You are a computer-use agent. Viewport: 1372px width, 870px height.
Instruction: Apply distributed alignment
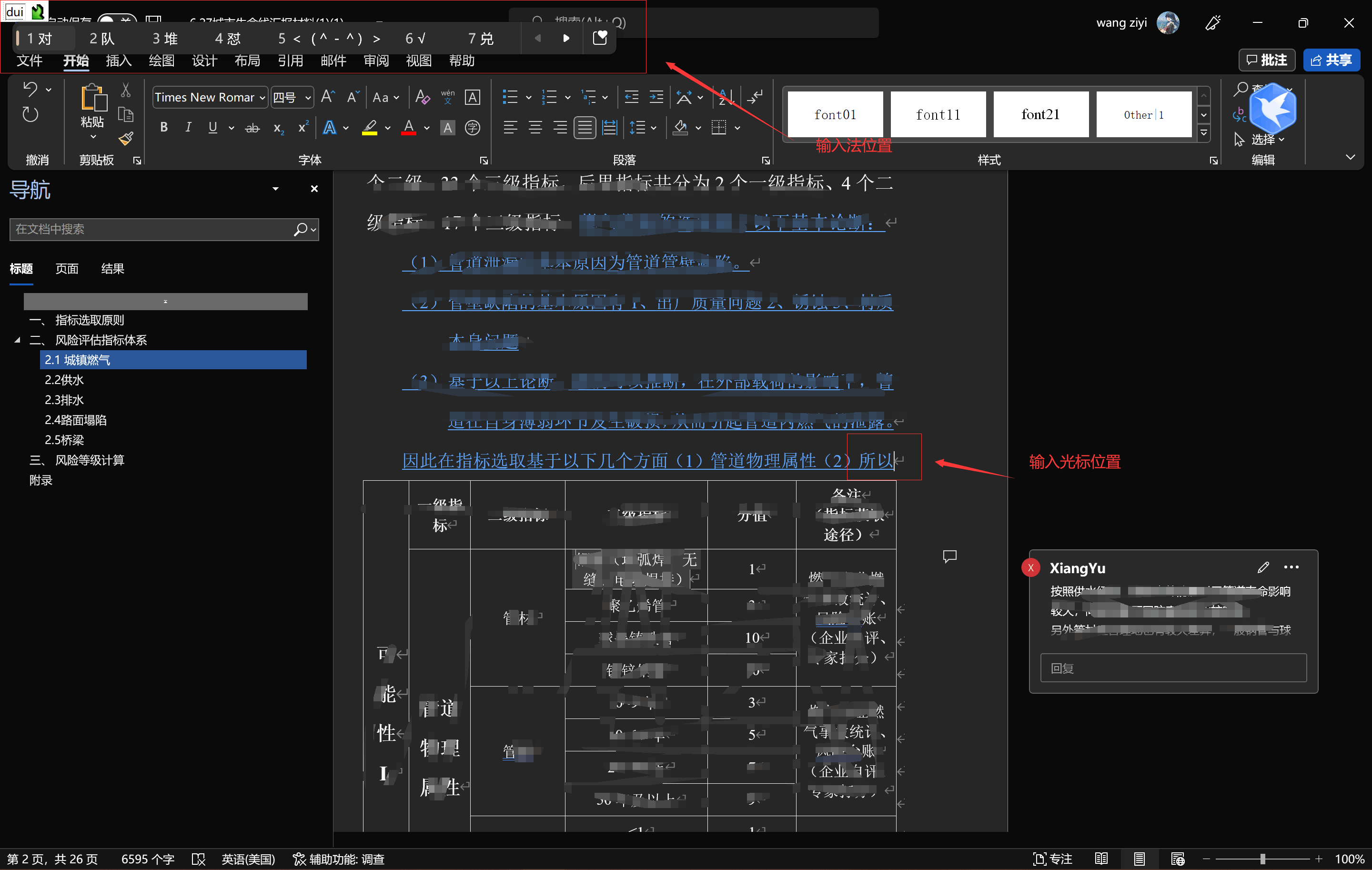pos(610,128)
